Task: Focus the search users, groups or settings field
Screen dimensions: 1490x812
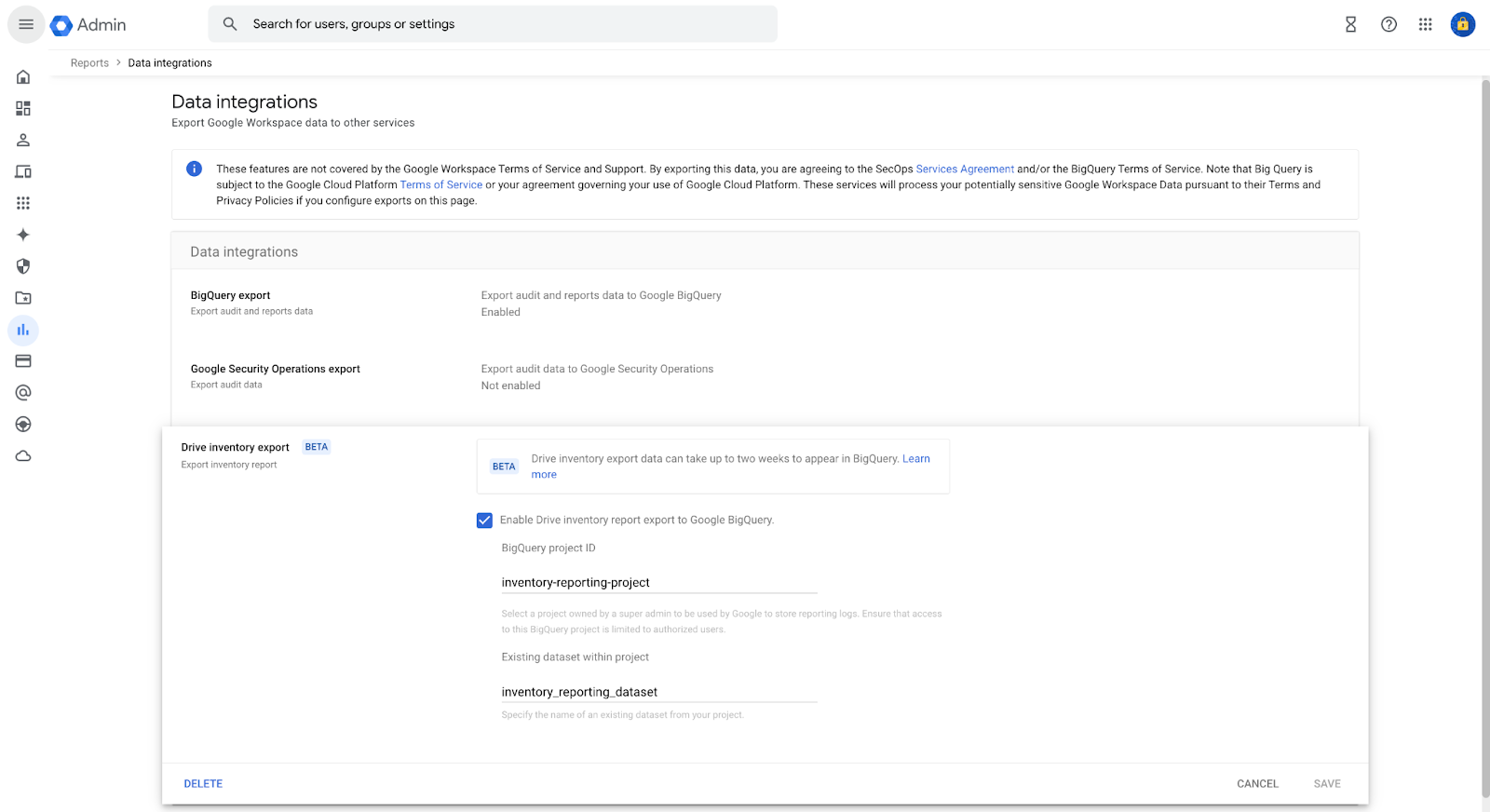Action: click(x=493, y=24)
